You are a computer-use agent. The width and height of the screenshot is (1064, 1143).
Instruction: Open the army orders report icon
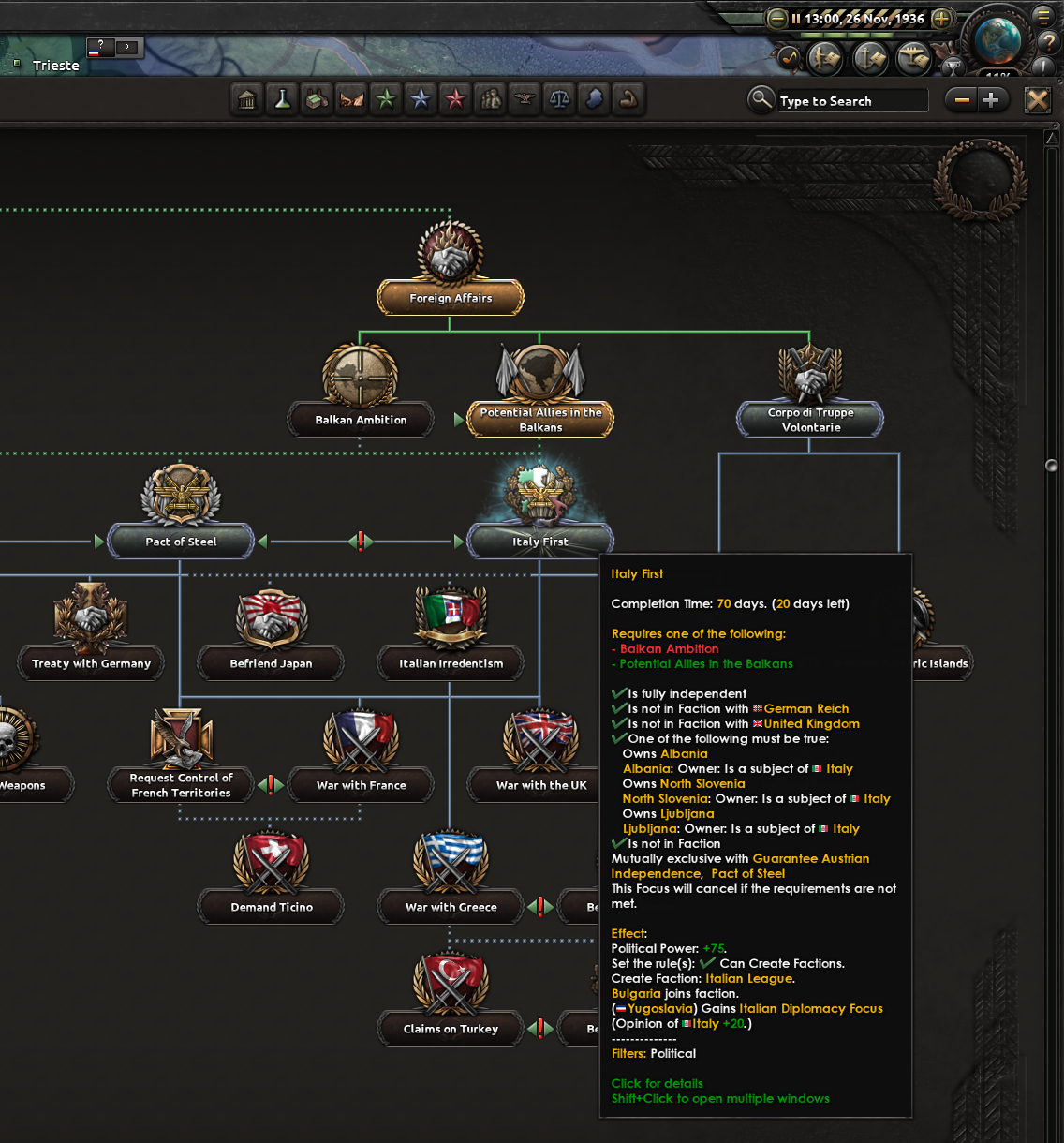pyautogui.click(x=825, y=58)
